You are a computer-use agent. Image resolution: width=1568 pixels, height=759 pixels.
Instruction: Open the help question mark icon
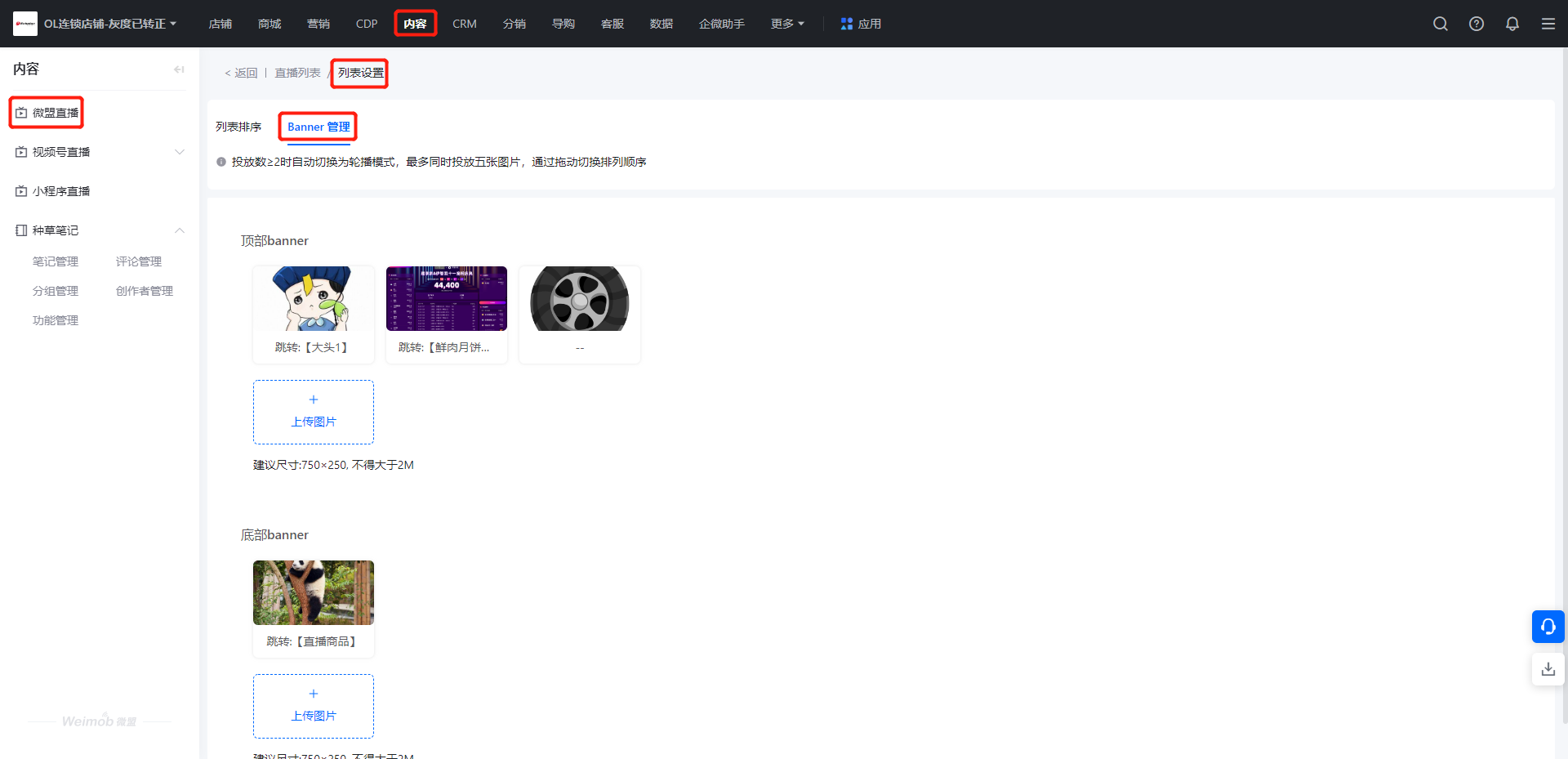(1477, 24)
